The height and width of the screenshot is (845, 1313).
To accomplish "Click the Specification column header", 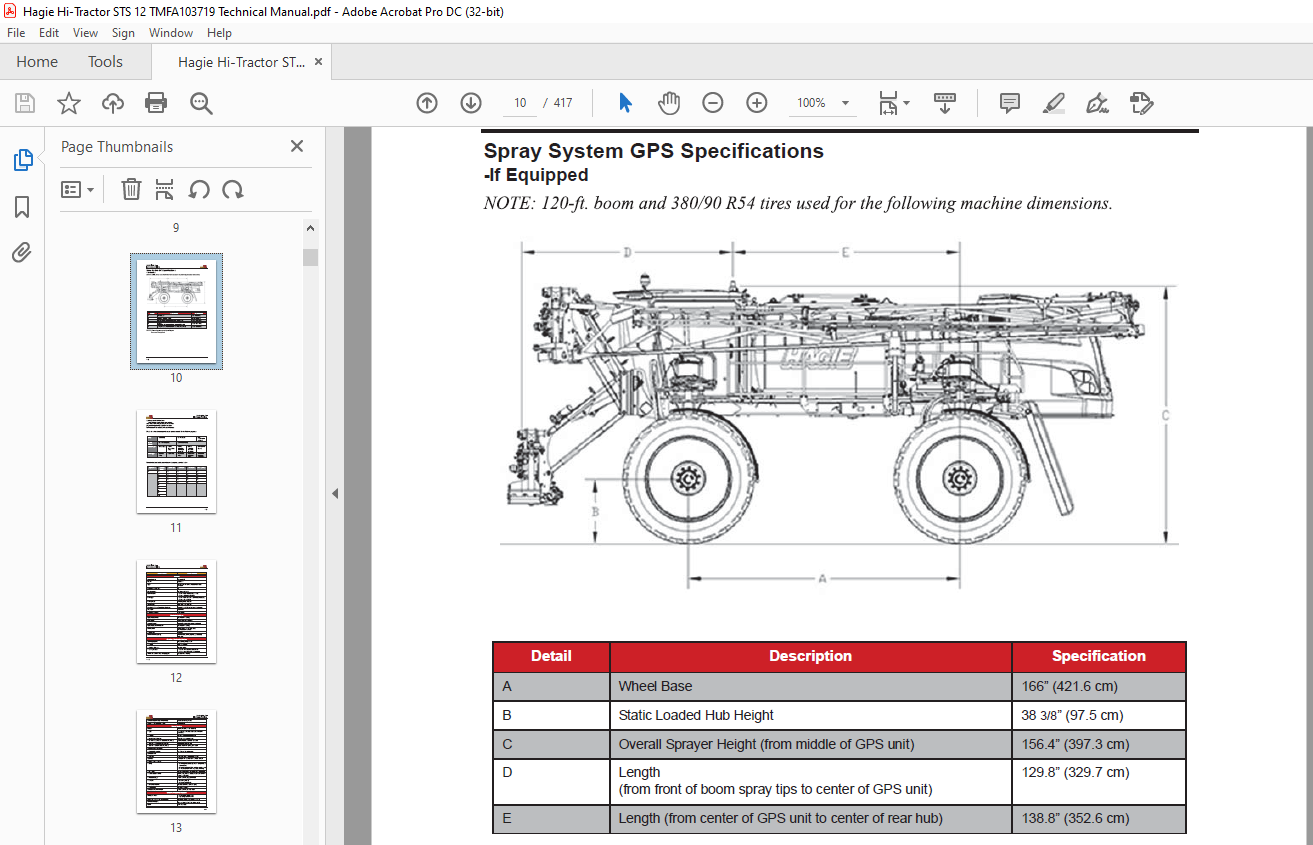I will click(x=1099, y=656).
